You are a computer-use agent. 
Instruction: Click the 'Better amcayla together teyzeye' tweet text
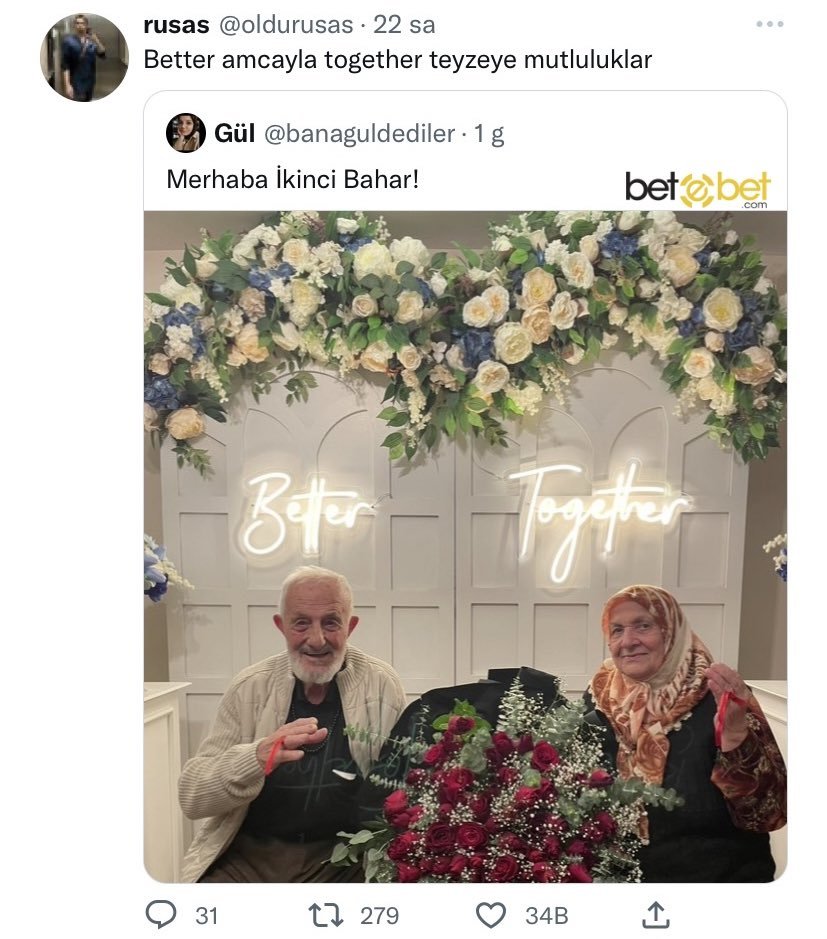[330, 60]
